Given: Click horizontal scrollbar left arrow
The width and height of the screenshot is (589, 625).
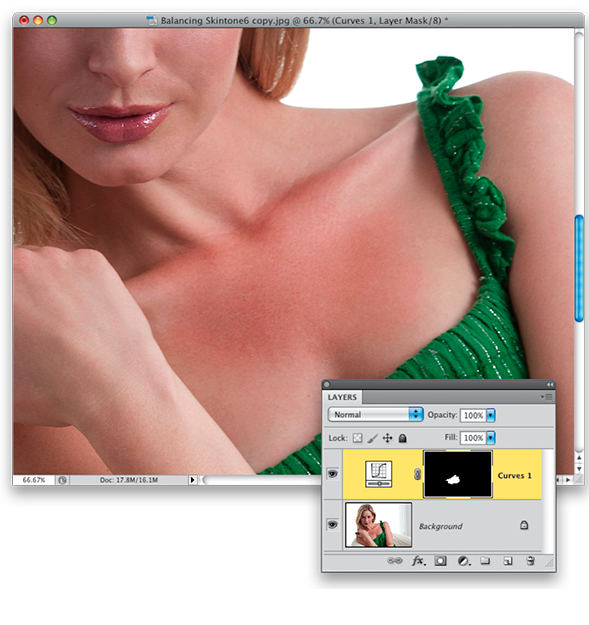Looking at the screenshot, I should [x=558, y=480].
